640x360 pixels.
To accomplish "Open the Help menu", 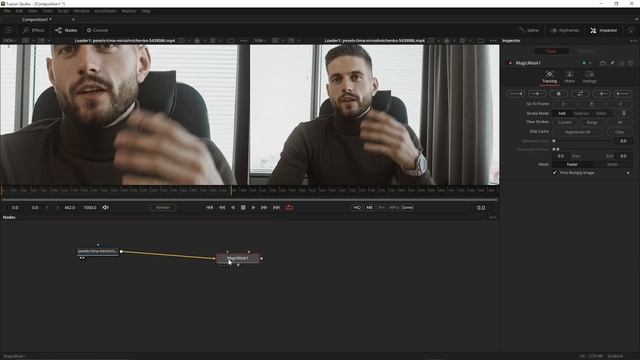I will pyautogui.click(x=146, y=11).
